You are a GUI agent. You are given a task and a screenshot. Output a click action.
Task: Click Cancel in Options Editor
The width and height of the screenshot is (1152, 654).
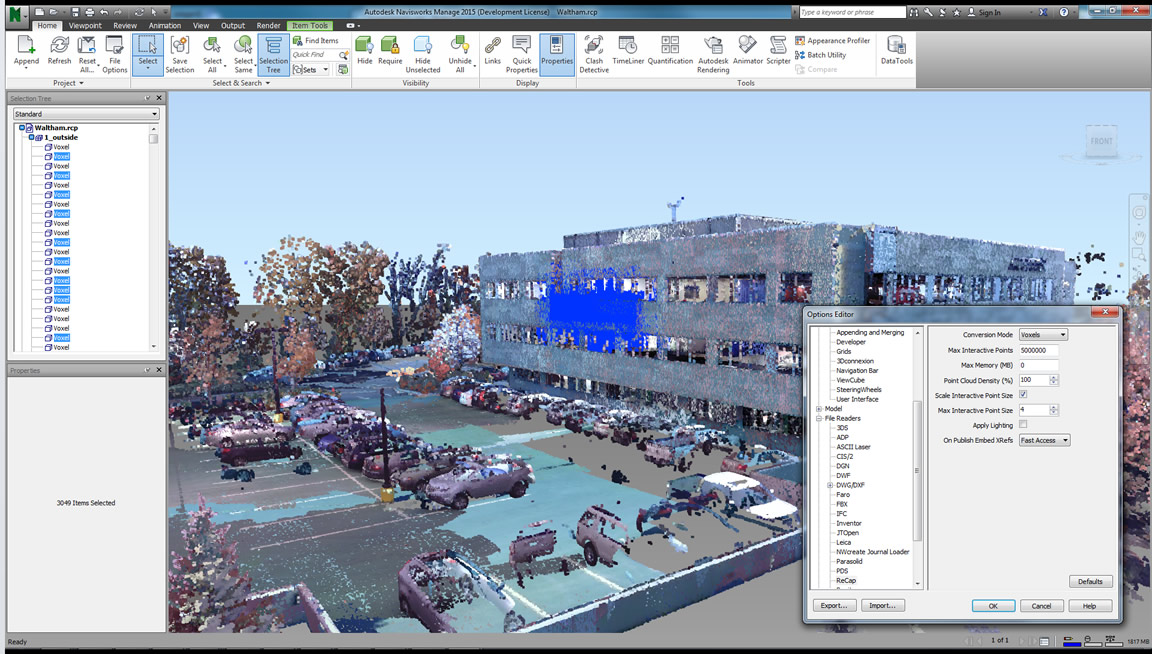click(1041, 606)
